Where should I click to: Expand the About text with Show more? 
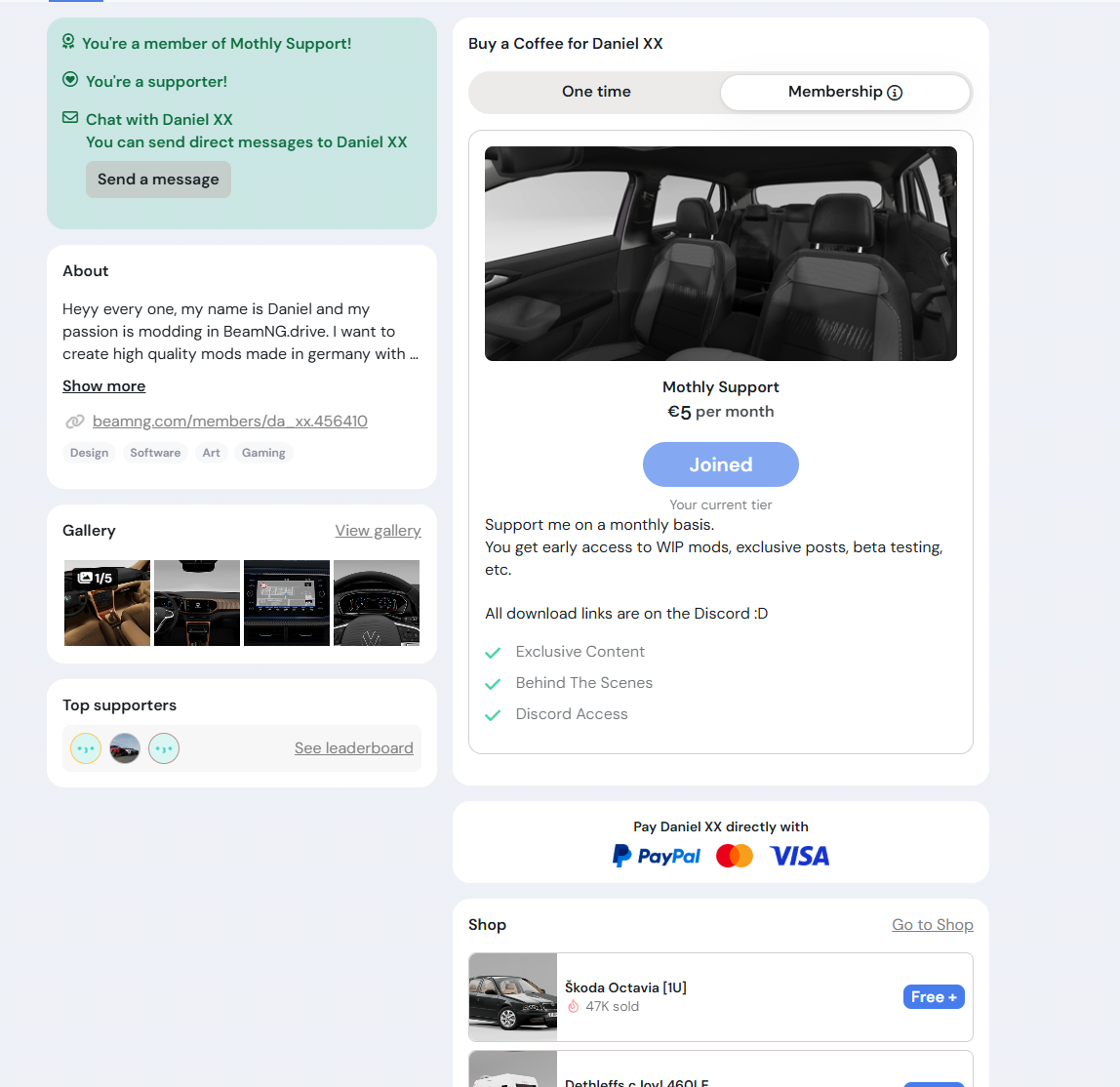point(104,386)
